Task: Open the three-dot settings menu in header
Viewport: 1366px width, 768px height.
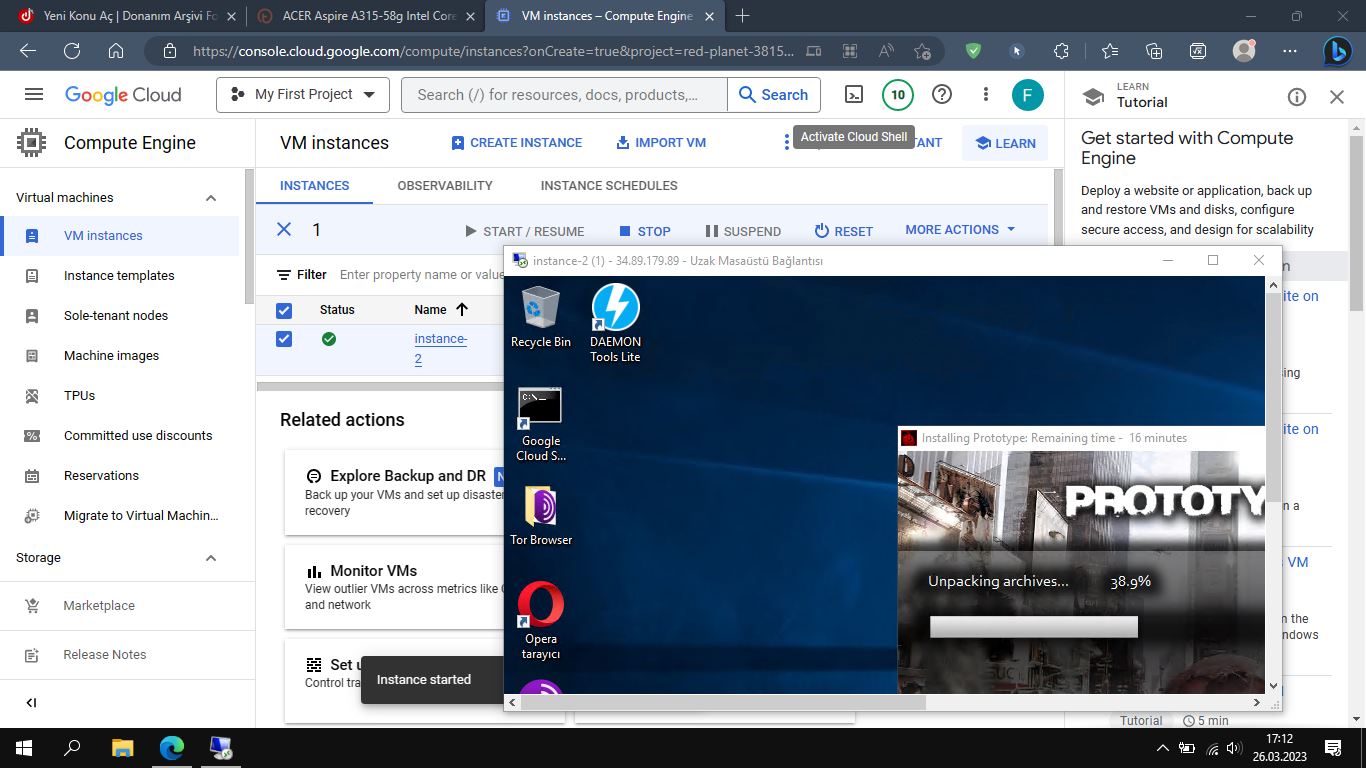Action: [986, 95]
